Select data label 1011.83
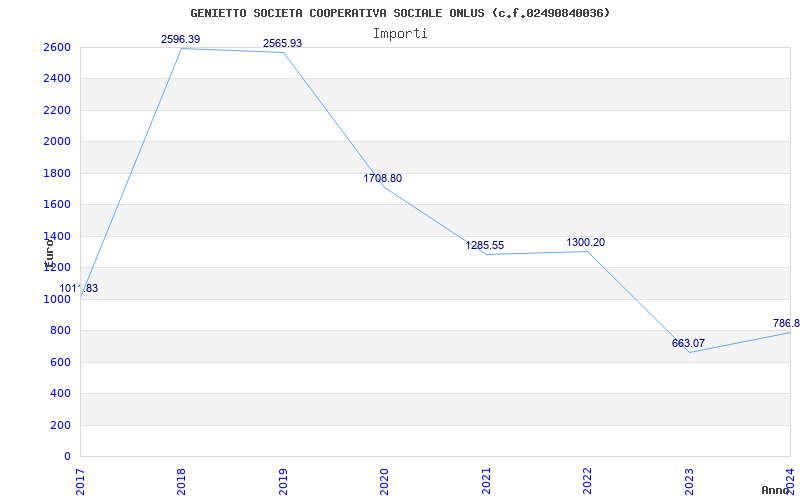The height and width of the screenshot is (500, 800). (x=79, y=288)
